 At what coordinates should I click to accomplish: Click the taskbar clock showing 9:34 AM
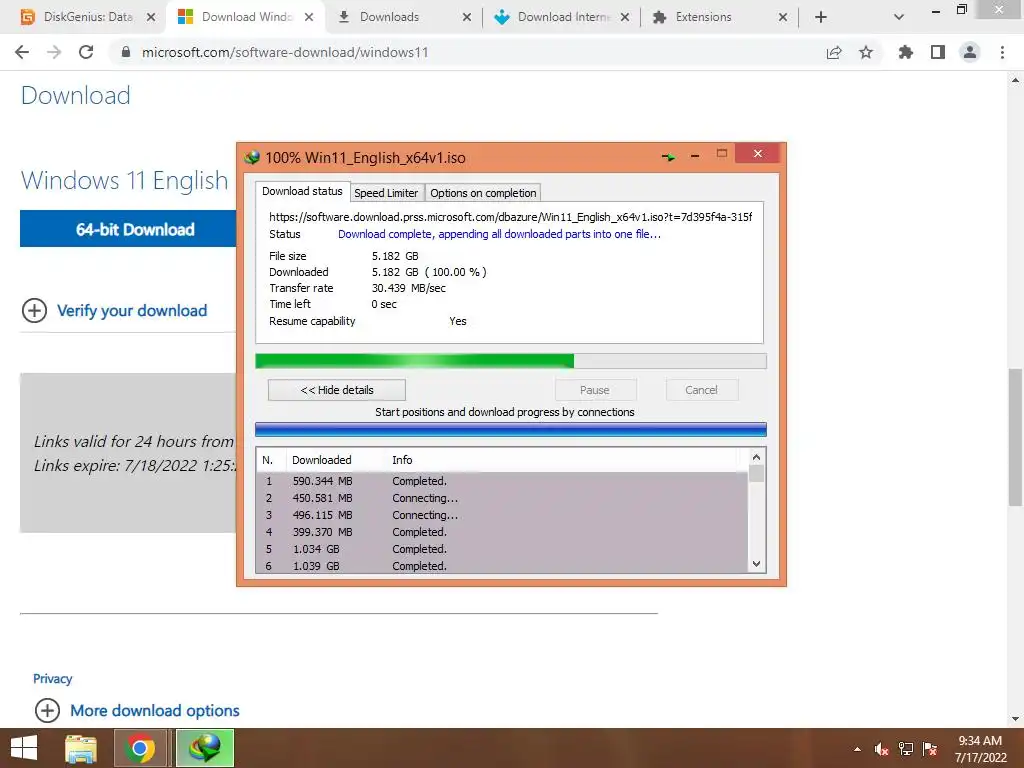point(980,749)
